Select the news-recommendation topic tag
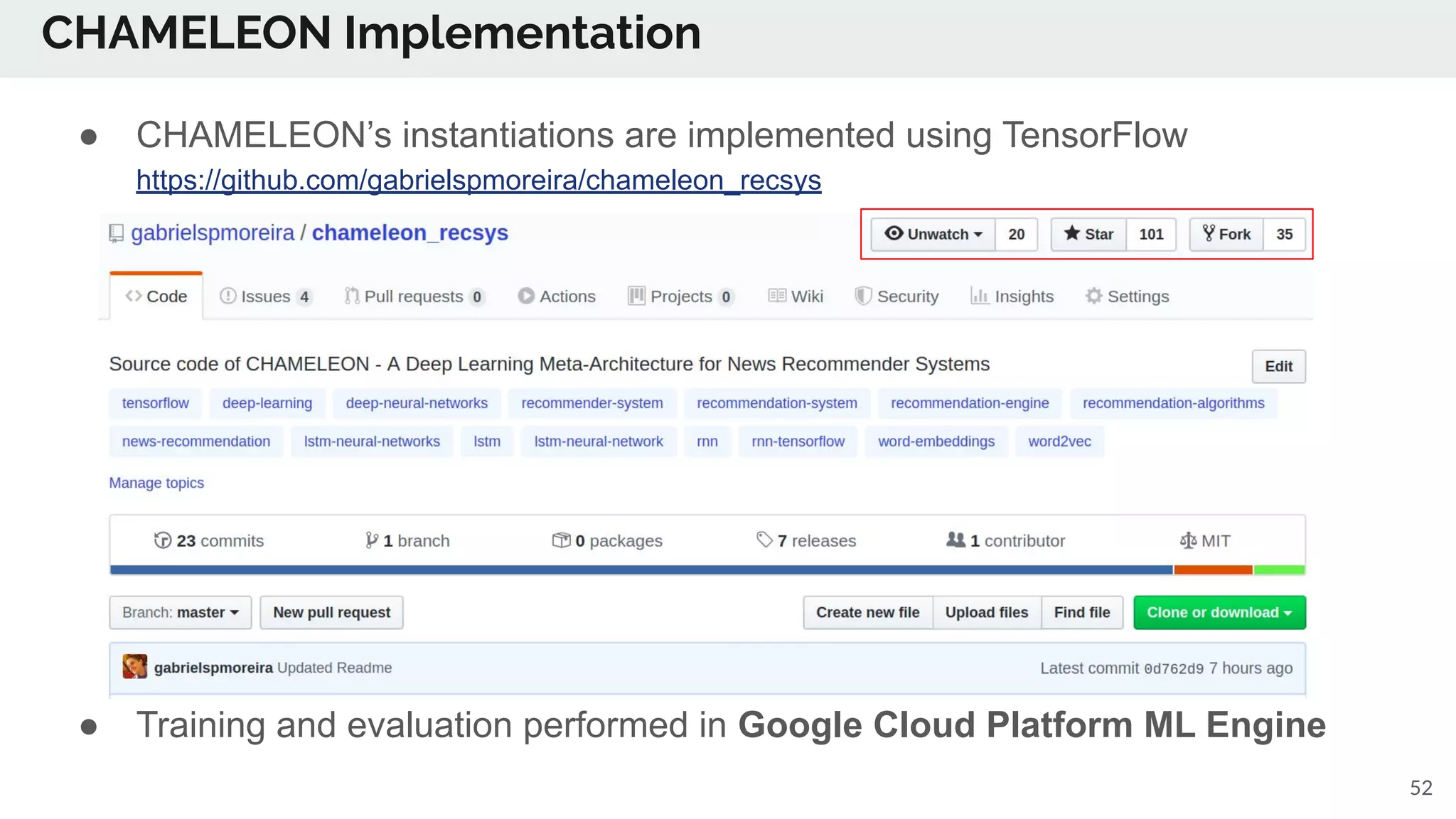Viewport: 1456px width, 819px height. 196,441
